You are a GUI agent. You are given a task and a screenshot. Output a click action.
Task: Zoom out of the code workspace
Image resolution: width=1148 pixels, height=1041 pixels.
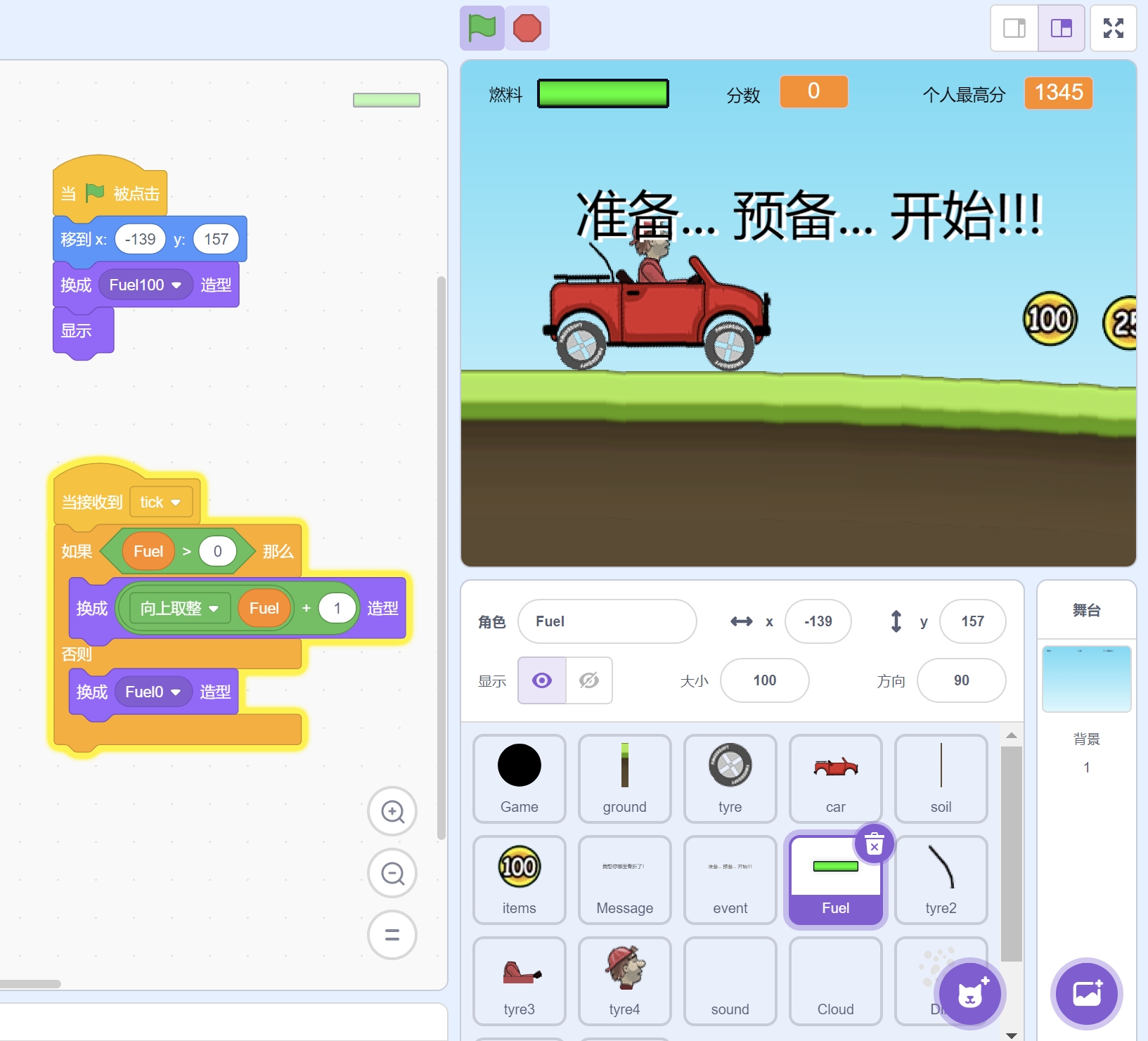point(392,874)
